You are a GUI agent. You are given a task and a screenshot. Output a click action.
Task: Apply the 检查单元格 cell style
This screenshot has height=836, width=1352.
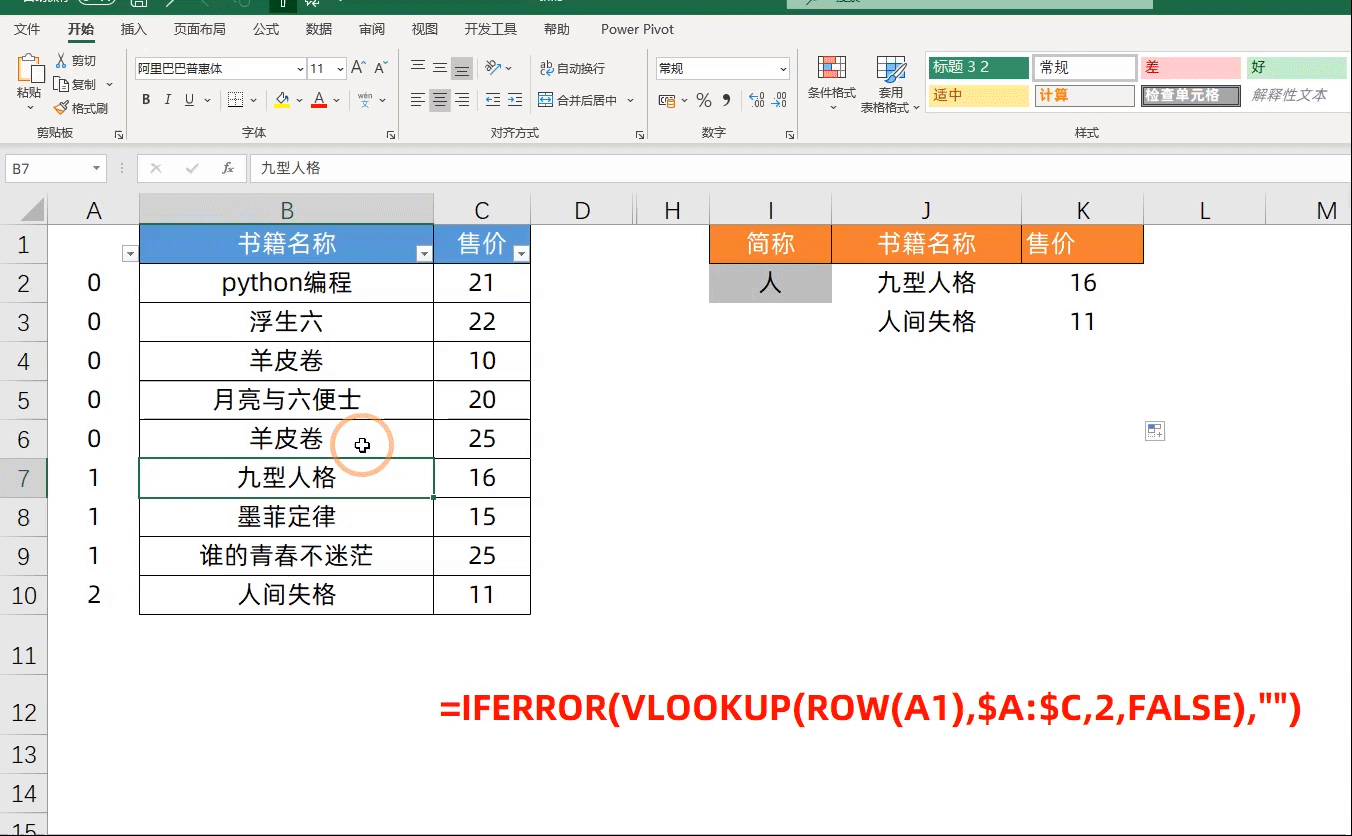pos(1191,96)
